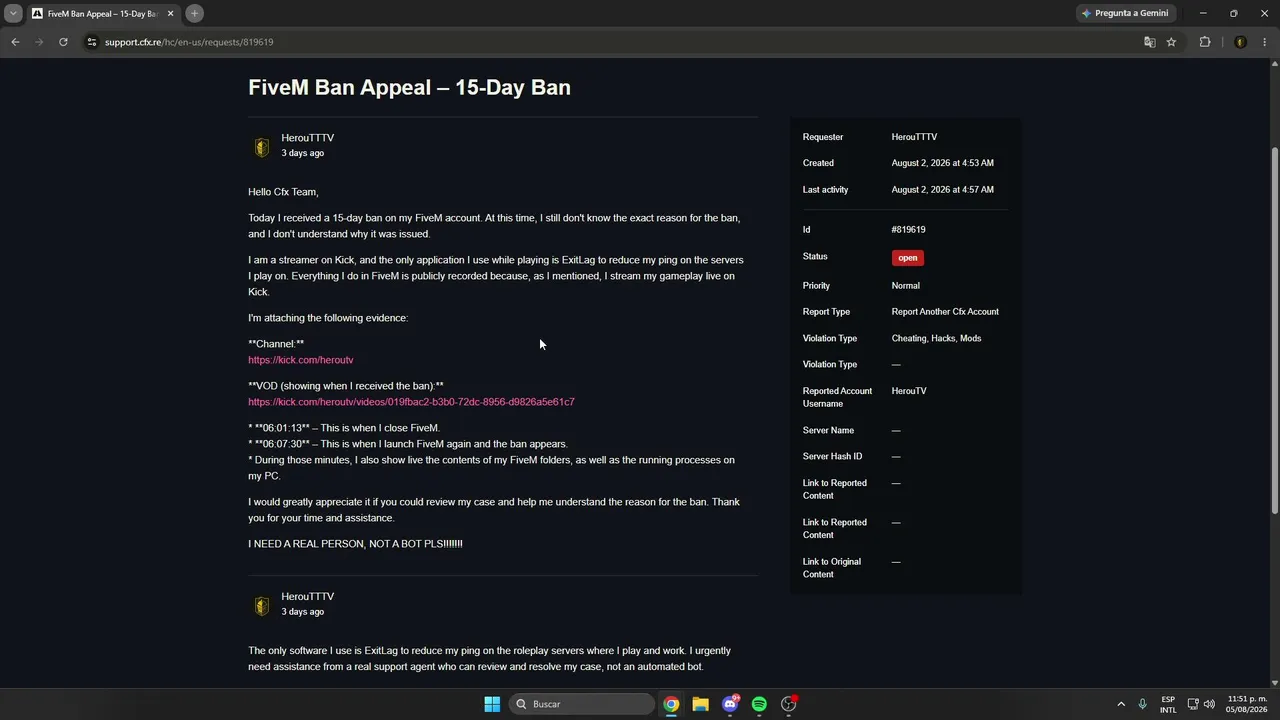The image size is (1280, 720).
Task: Open the Kick VOD video link
Action: coord(411,402)
